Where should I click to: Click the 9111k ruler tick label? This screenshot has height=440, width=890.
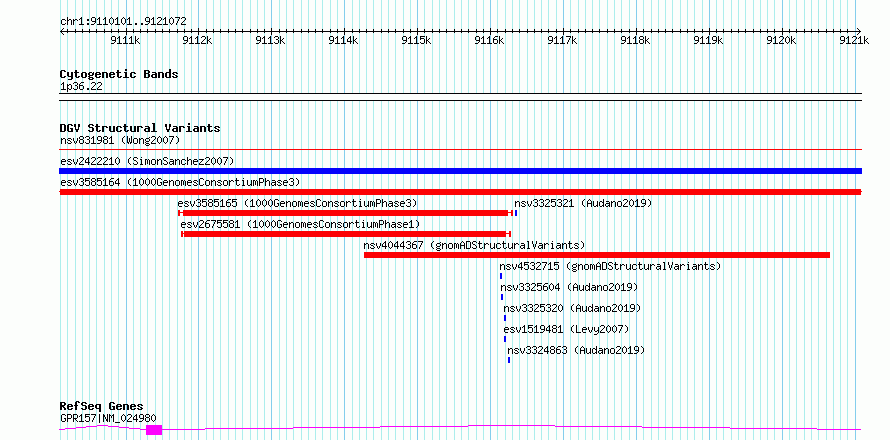coord(125,40)
